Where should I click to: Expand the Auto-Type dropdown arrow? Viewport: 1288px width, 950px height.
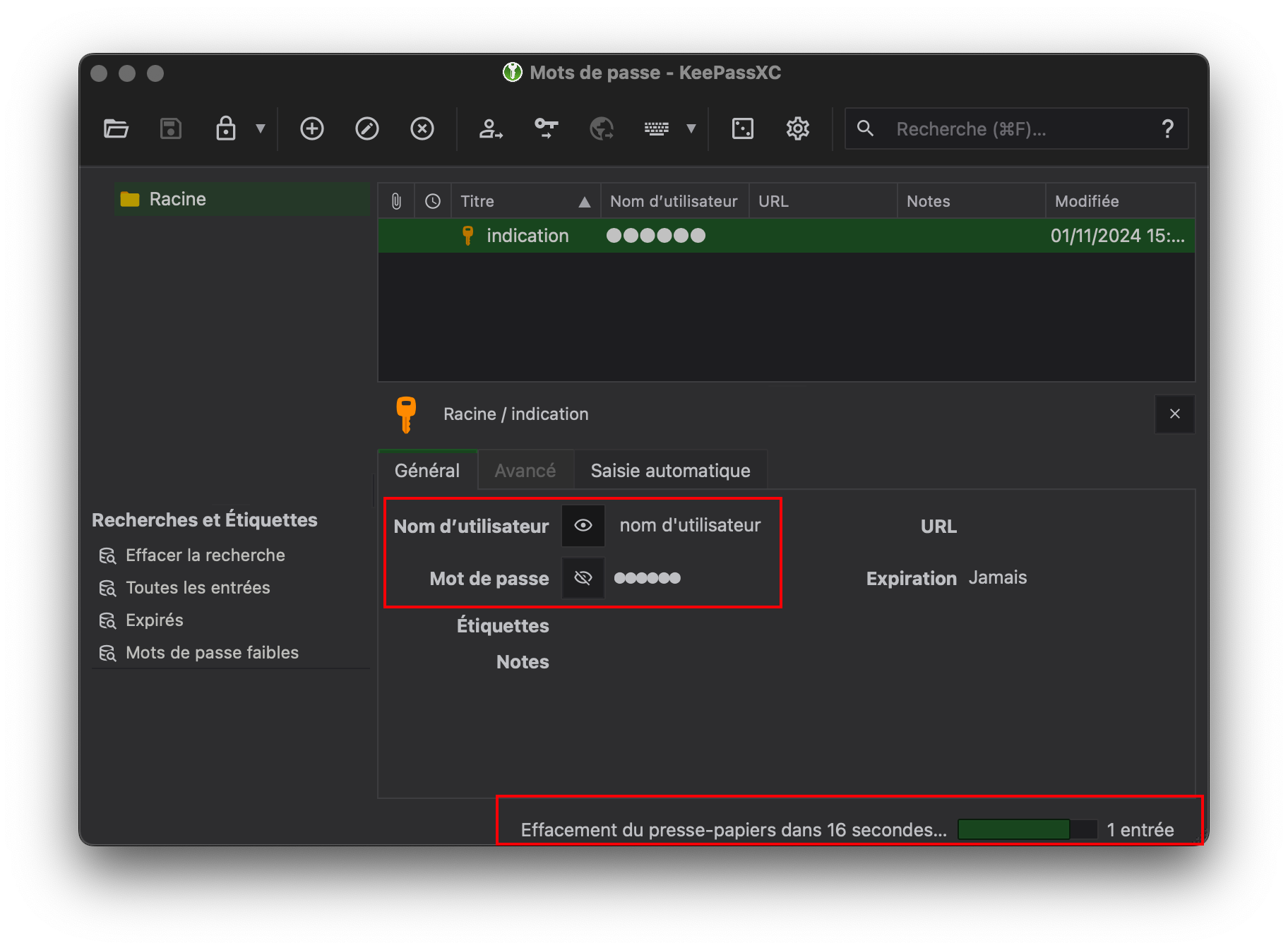(691, 129)
